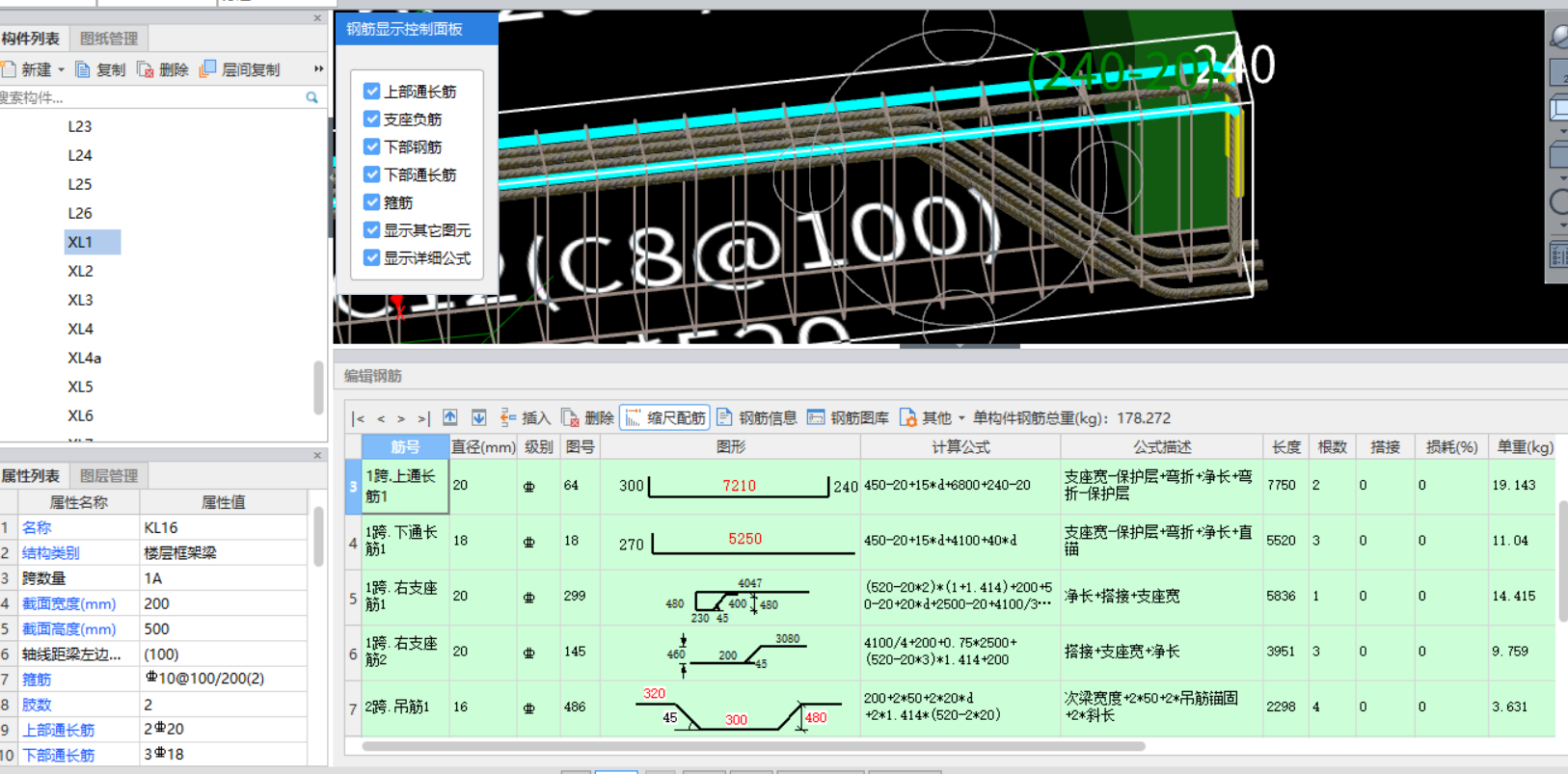The width and height of the screenshot is (1568, 774).
Task: Select component L23 in the list
Action: (80, 126)
